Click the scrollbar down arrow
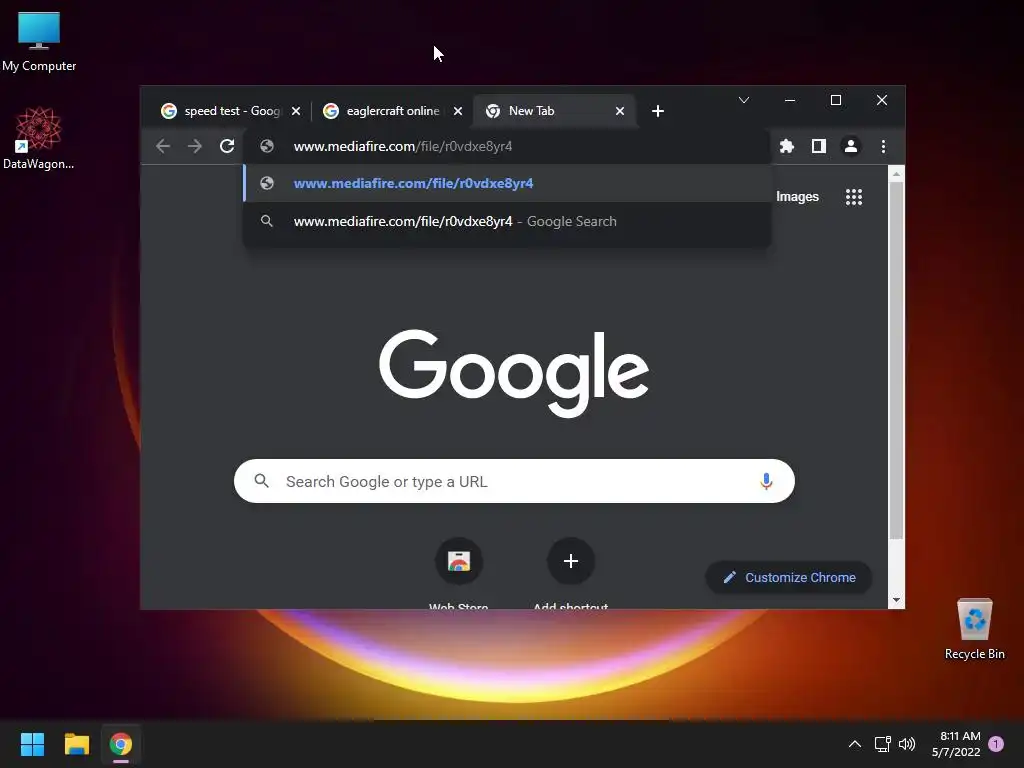Viewport: 1024px width, 768px height. 896,600
